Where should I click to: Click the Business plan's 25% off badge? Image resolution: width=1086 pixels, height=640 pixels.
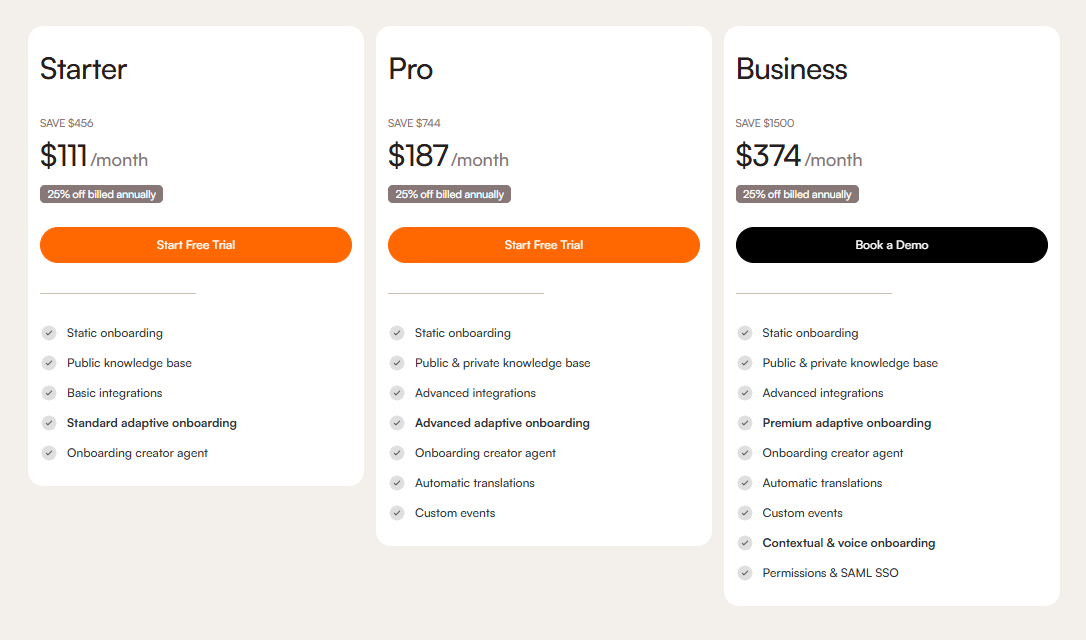(797, 194)
